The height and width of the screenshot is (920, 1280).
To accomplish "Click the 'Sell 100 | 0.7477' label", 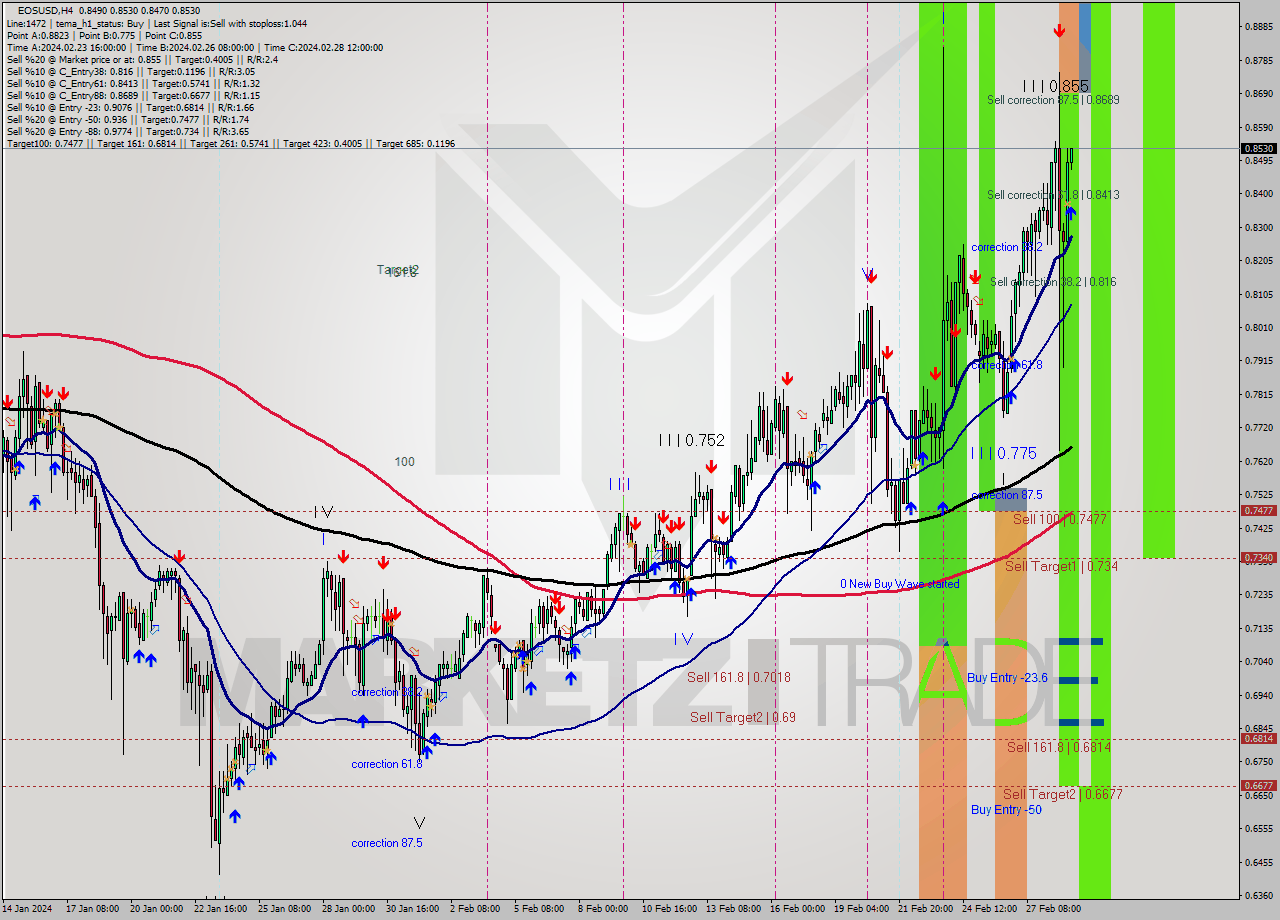I will [x=1059, y=519].
